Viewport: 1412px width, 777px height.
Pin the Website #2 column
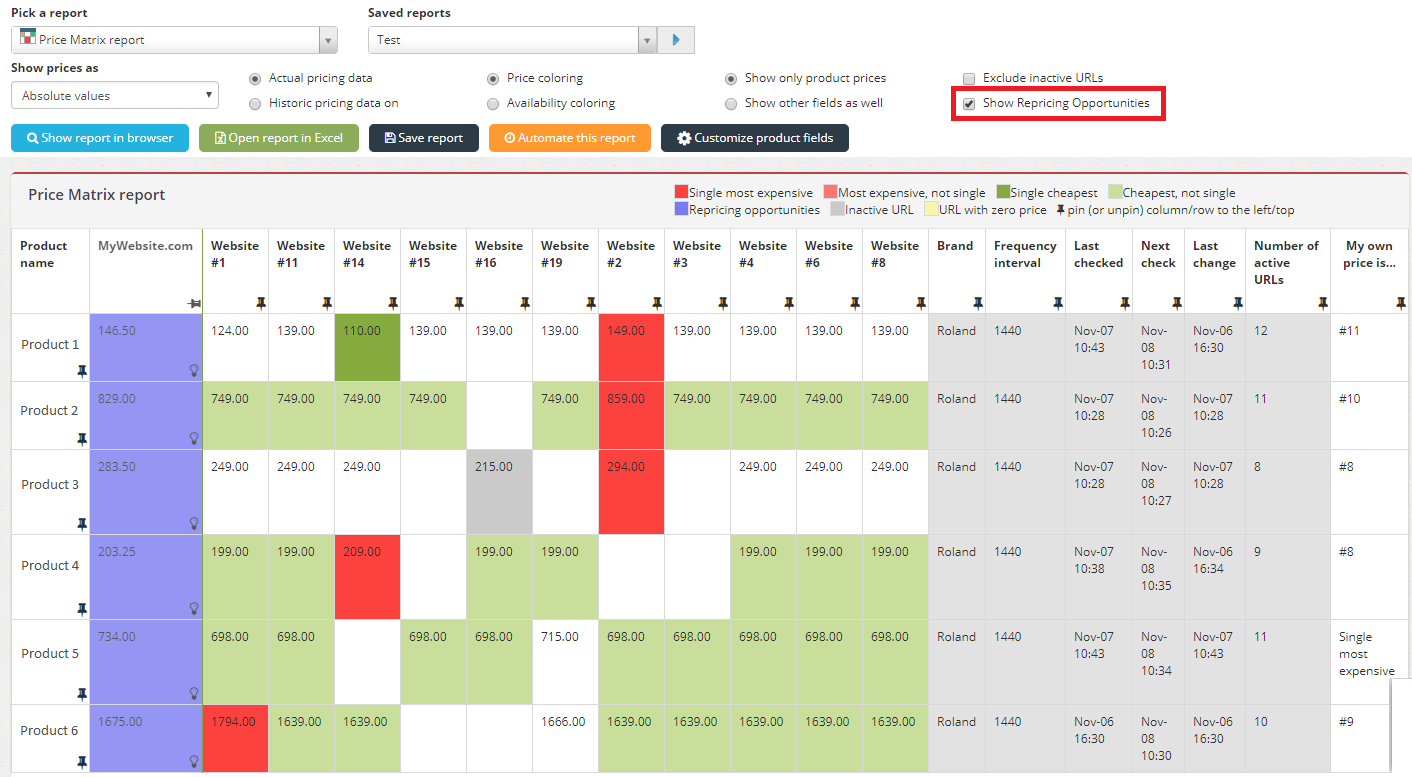(657, 302)
